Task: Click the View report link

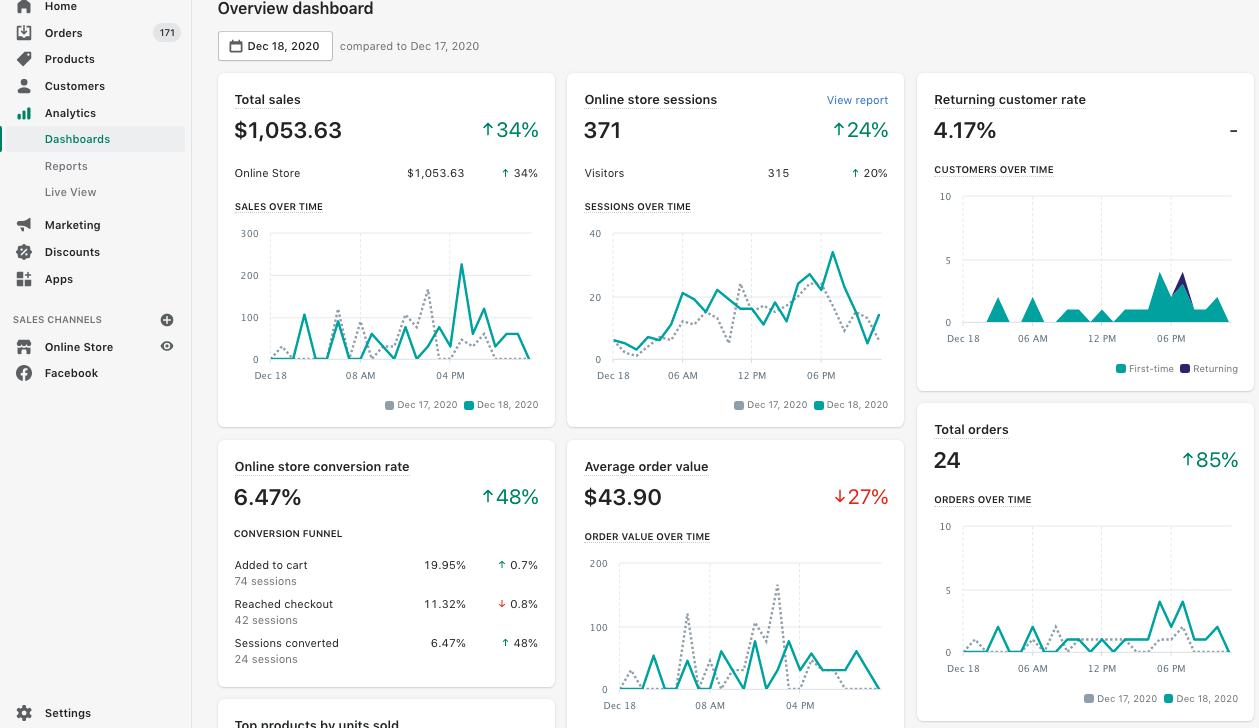Action: click(857, 100)
